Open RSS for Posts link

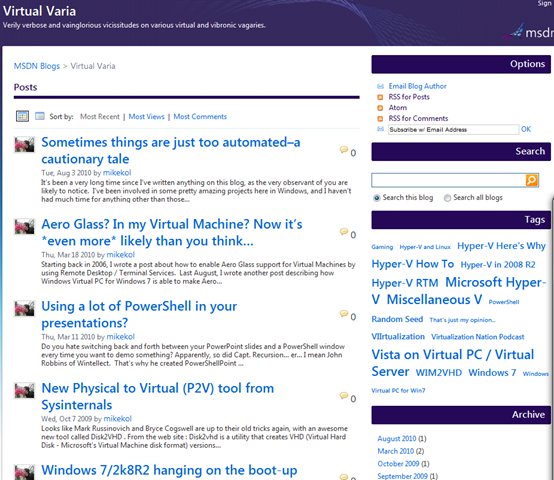(x=409, y=97)
